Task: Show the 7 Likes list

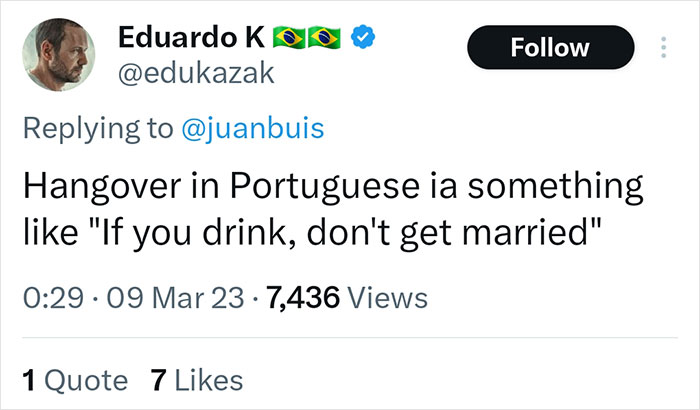Action: [195, 380]
